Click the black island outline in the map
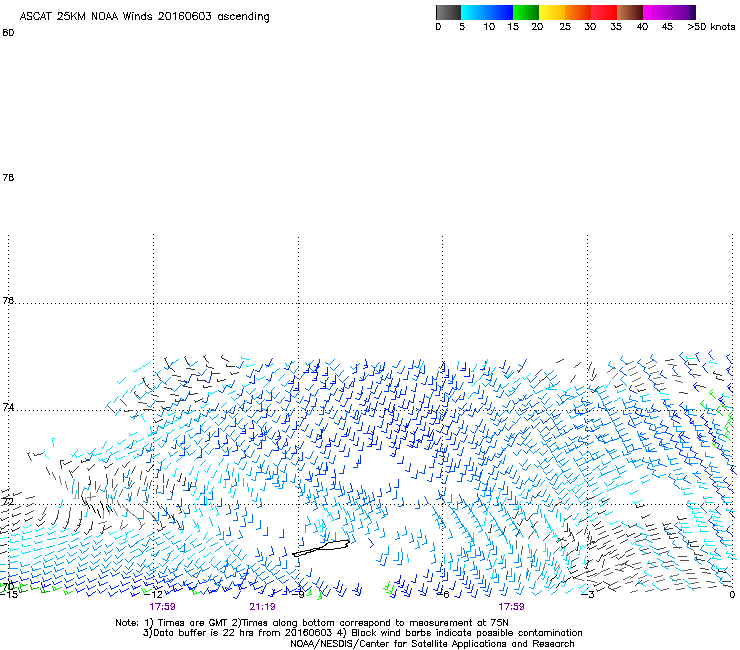Viewport: 740px width, 650px height. click(x=321, y=548)
